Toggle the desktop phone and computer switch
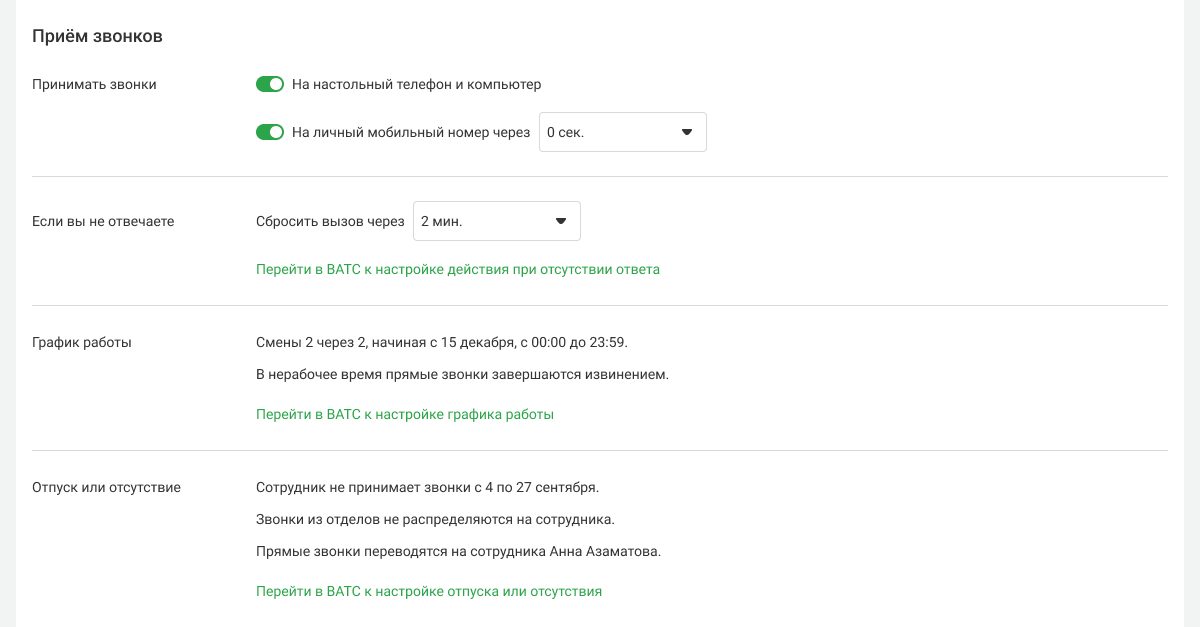Image resolution: width=1200 pixels, height=627 pixels. tap(270, 85)
